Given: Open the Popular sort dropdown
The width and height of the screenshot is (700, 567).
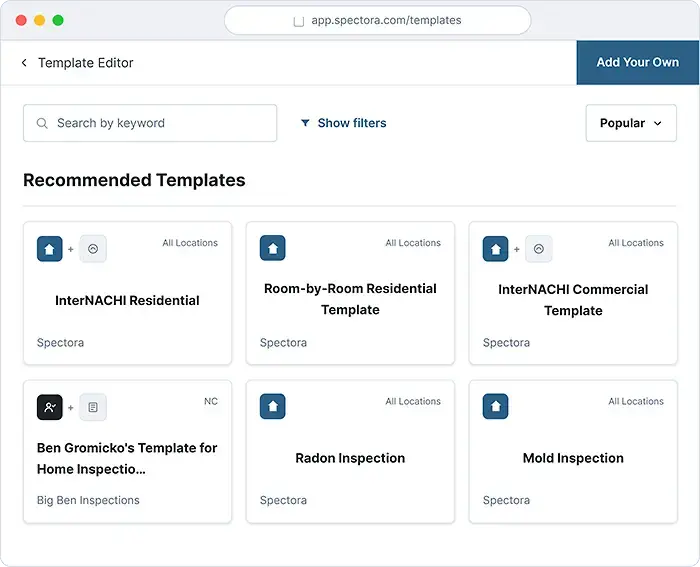Looking at the screenshot, I should tap(631, 123).
